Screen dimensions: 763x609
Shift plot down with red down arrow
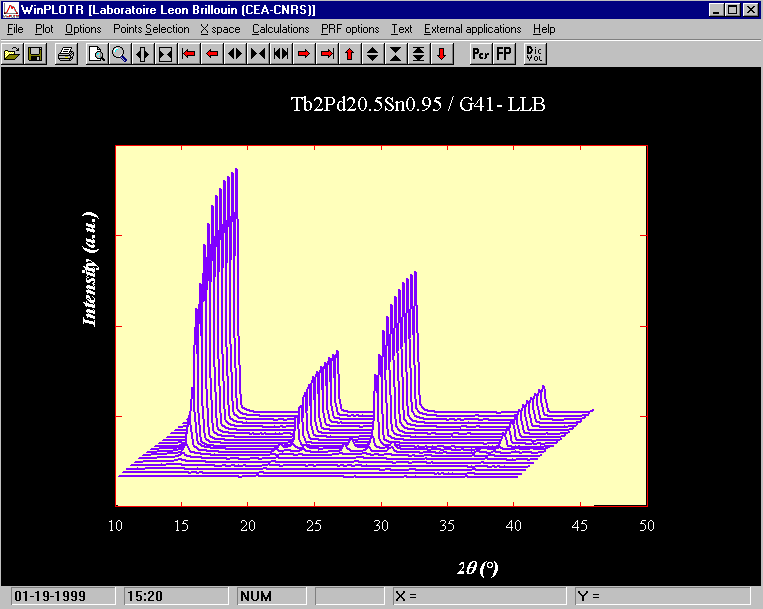pos(442,54)
